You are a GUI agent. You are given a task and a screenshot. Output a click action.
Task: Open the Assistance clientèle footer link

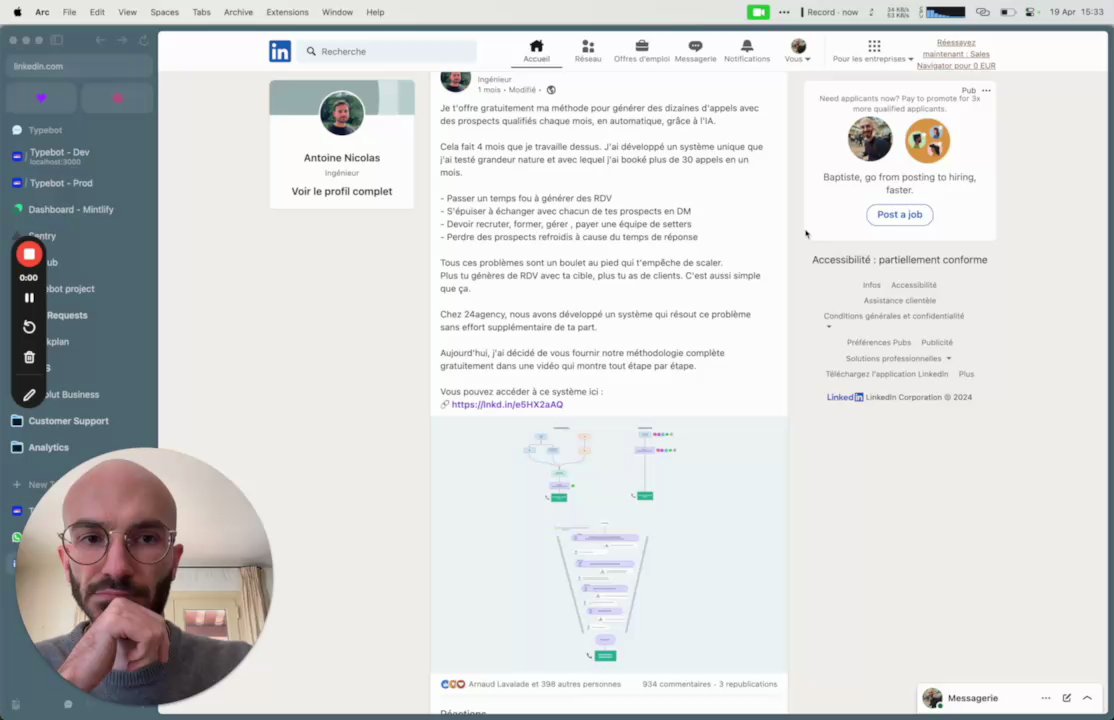(899, 301)
